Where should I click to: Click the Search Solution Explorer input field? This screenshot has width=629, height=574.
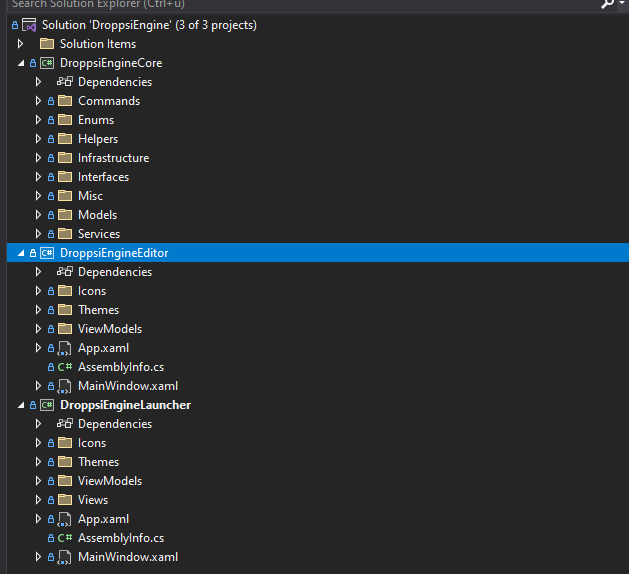click(301, 4)
